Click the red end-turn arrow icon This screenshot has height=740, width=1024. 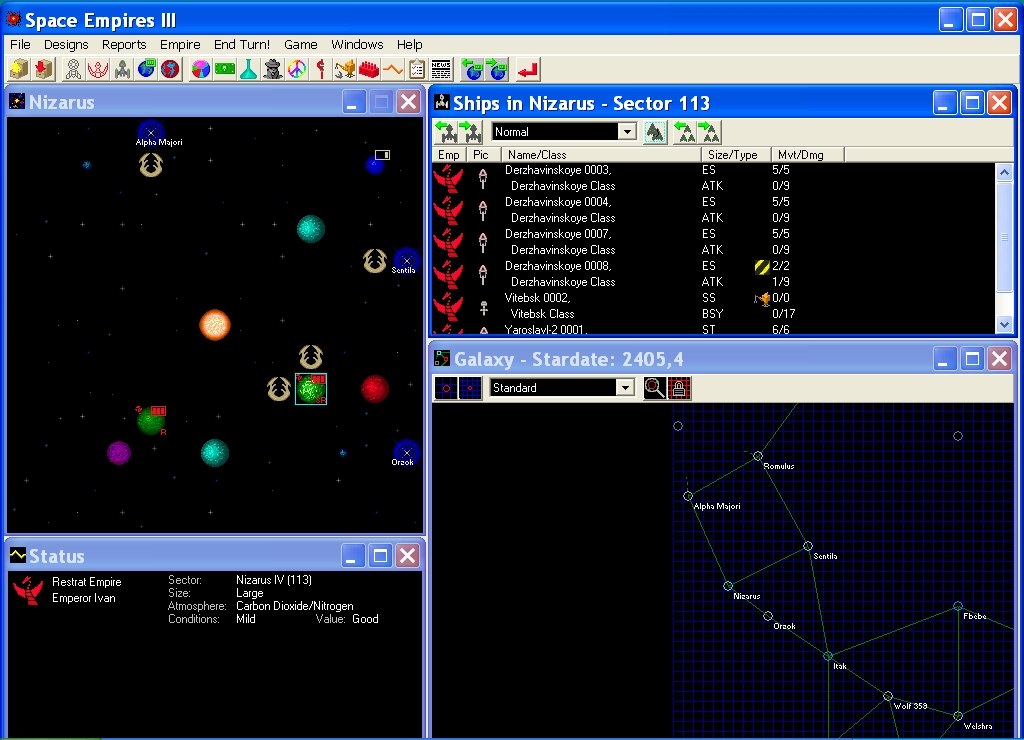tap(529, 69)
